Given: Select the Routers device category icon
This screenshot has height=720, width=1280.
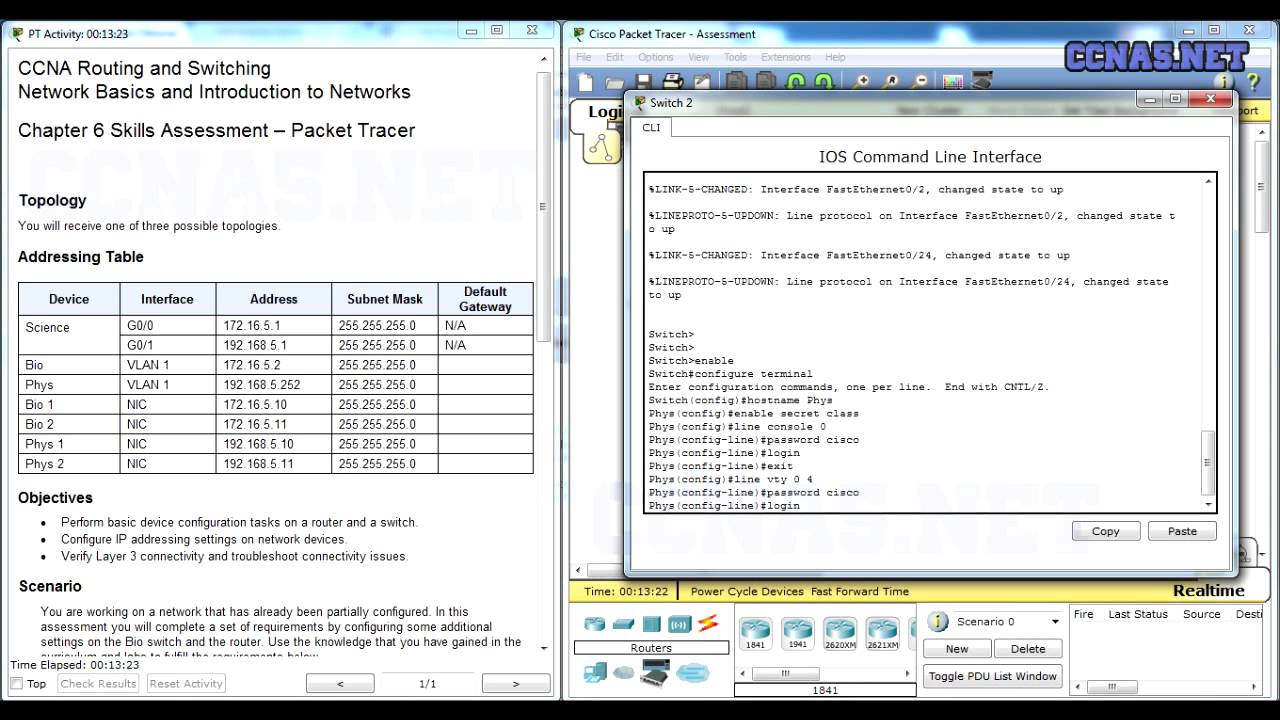Looking at the screenshot, I should tap(595, 624).
